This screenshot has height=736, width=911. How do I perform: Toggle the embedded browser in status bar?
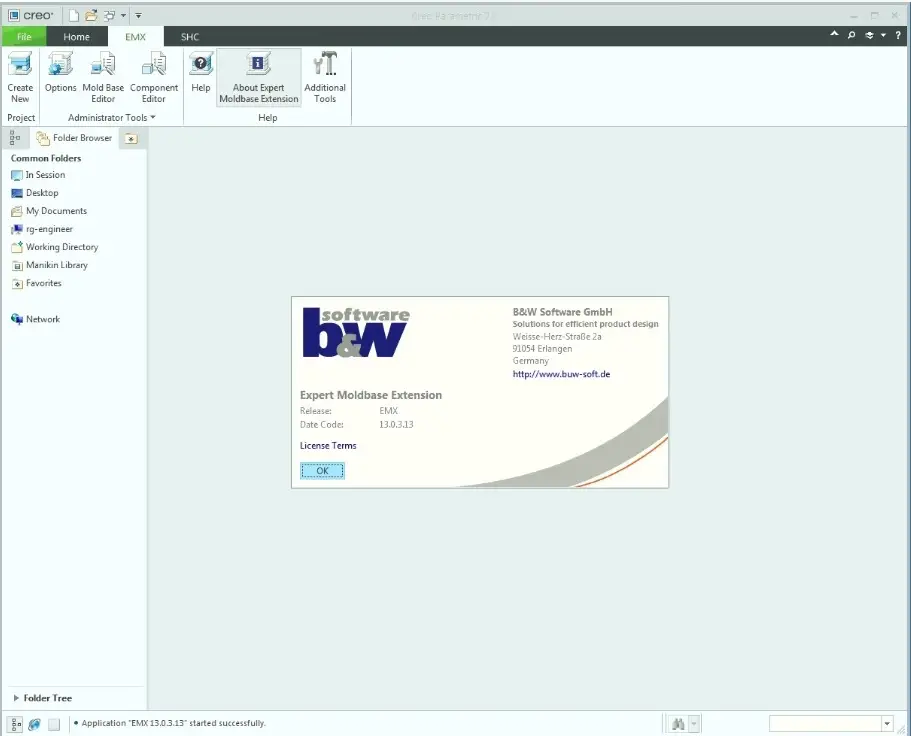coord(35,724)
